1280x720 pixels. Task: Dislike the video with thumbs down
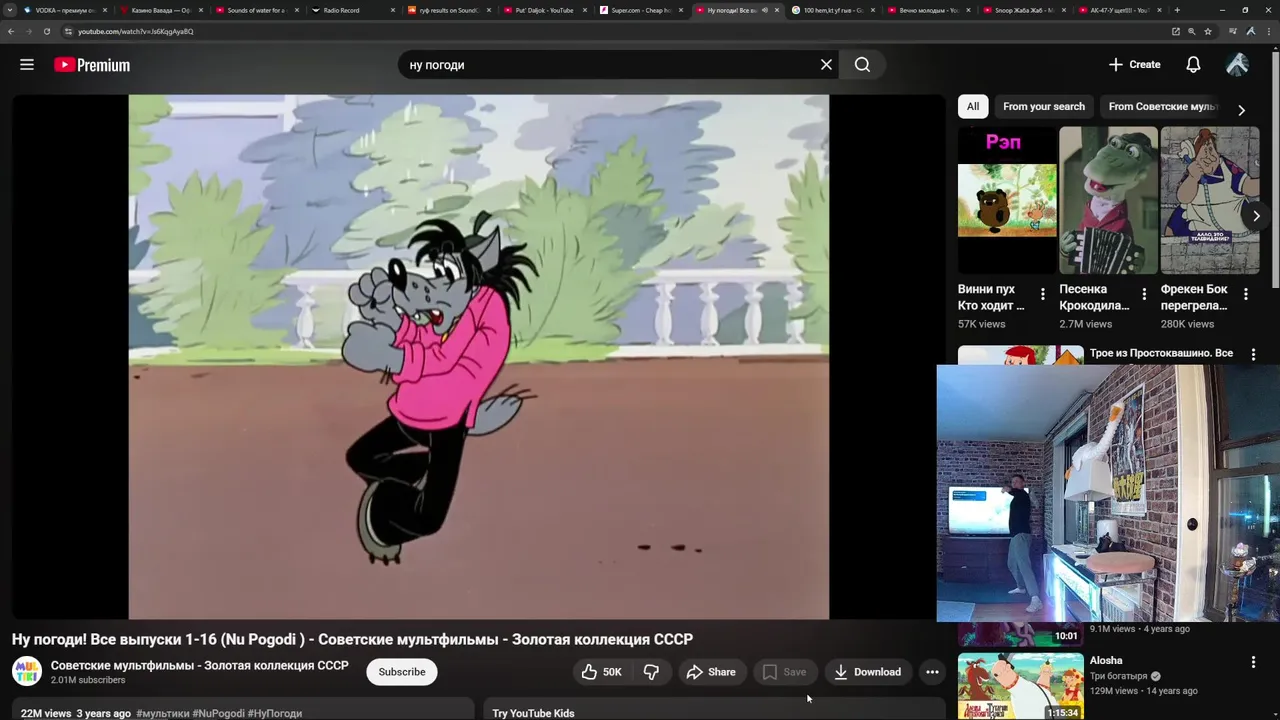pos(651,672)
